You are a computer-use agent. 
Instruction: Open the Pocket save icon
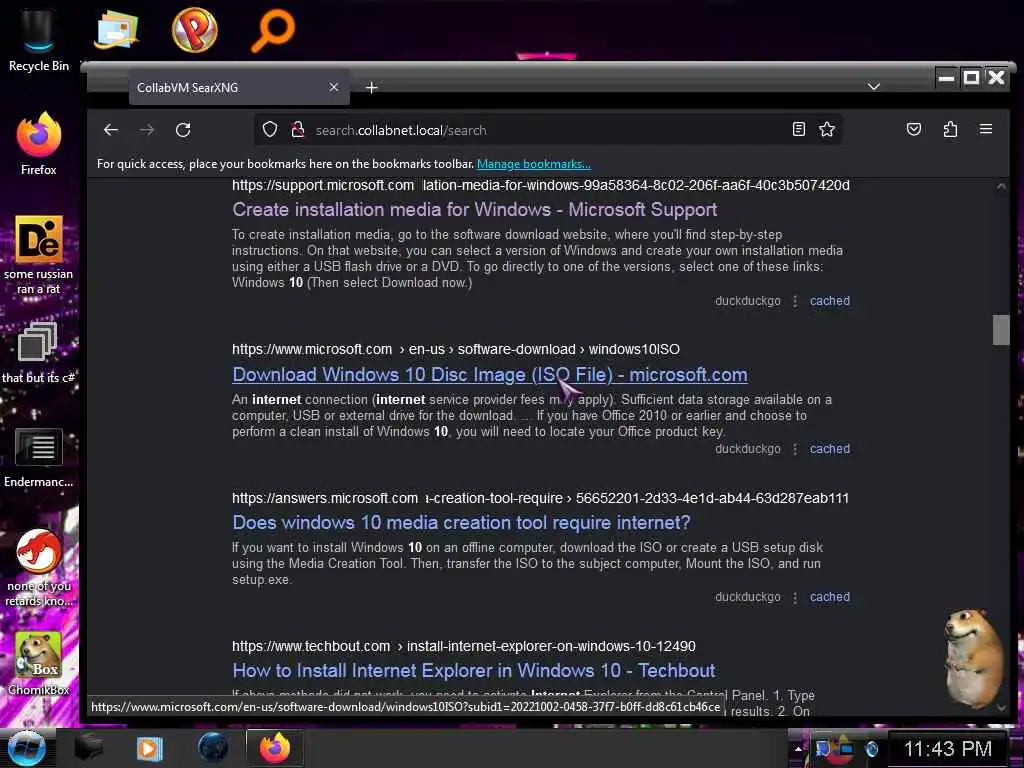tap(914, 129)
